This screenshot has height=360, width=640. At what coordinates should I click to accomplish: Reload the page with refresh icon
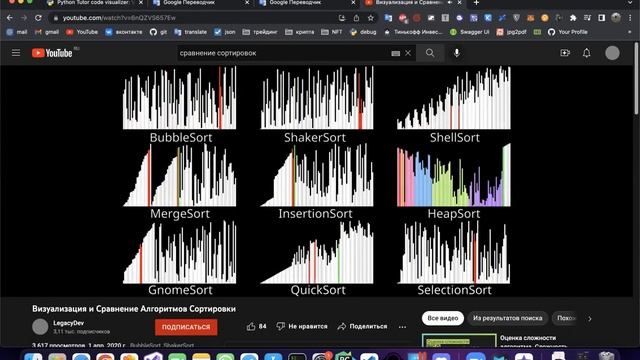[38, 18]
